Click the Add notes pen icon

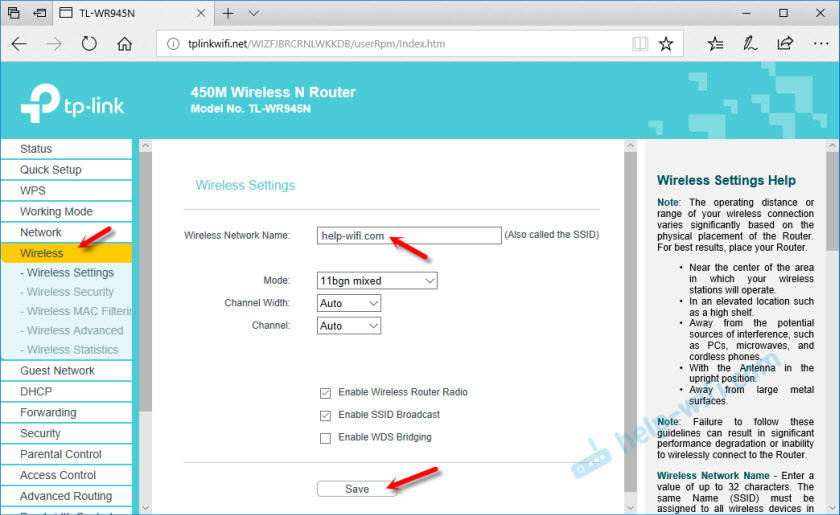[750, 44]
